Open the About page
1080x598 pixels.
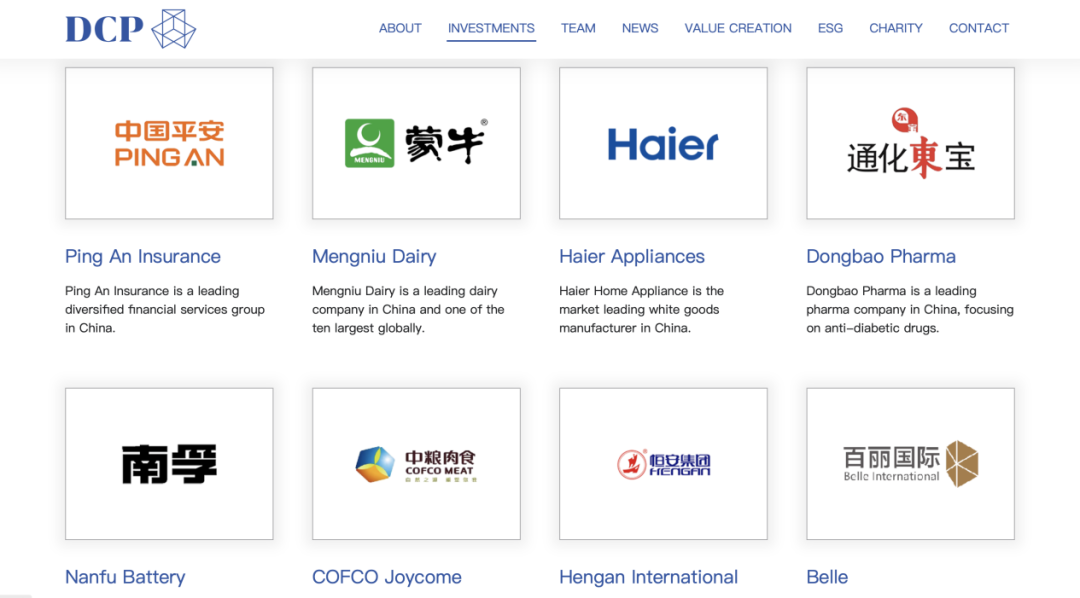pos(400,28)
